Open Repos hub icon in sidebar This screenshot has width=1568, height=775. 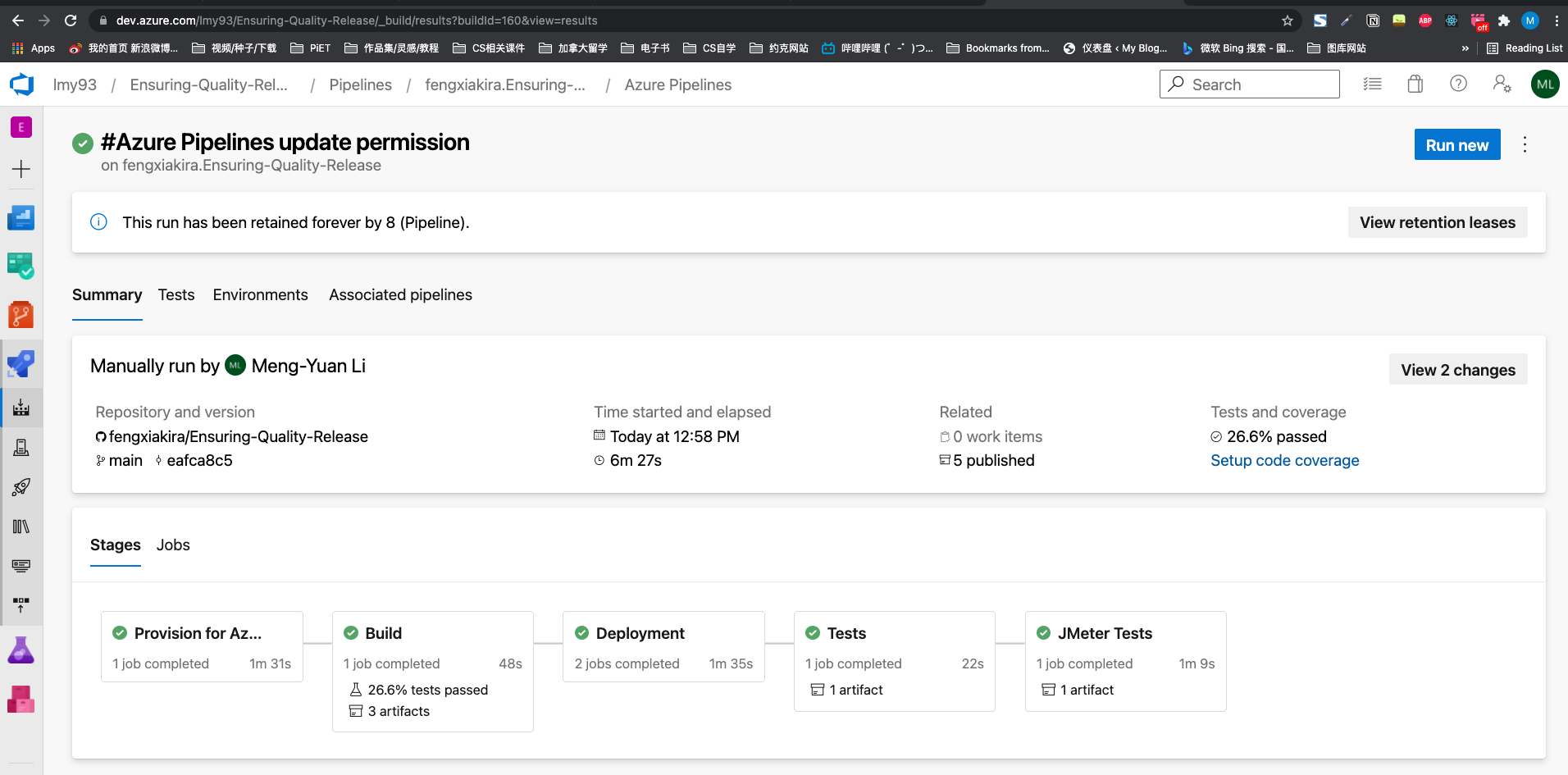[21, 315]
